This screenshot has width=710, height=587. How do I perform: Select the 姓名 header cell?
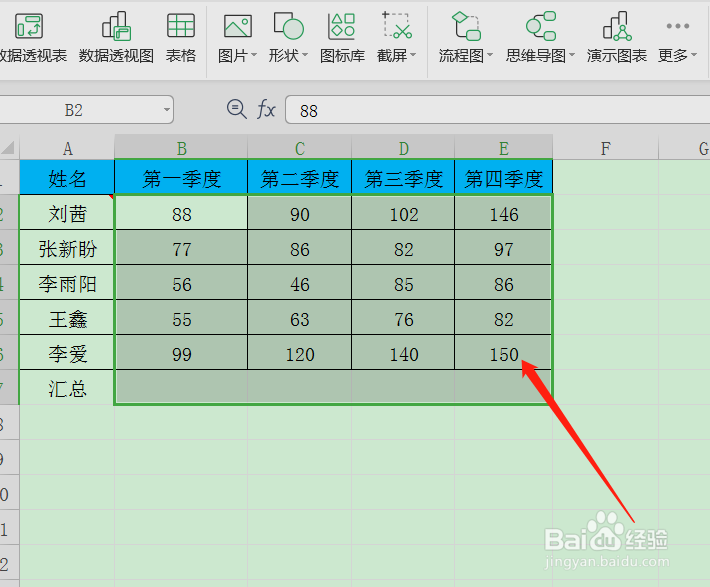tap(67, 178)
